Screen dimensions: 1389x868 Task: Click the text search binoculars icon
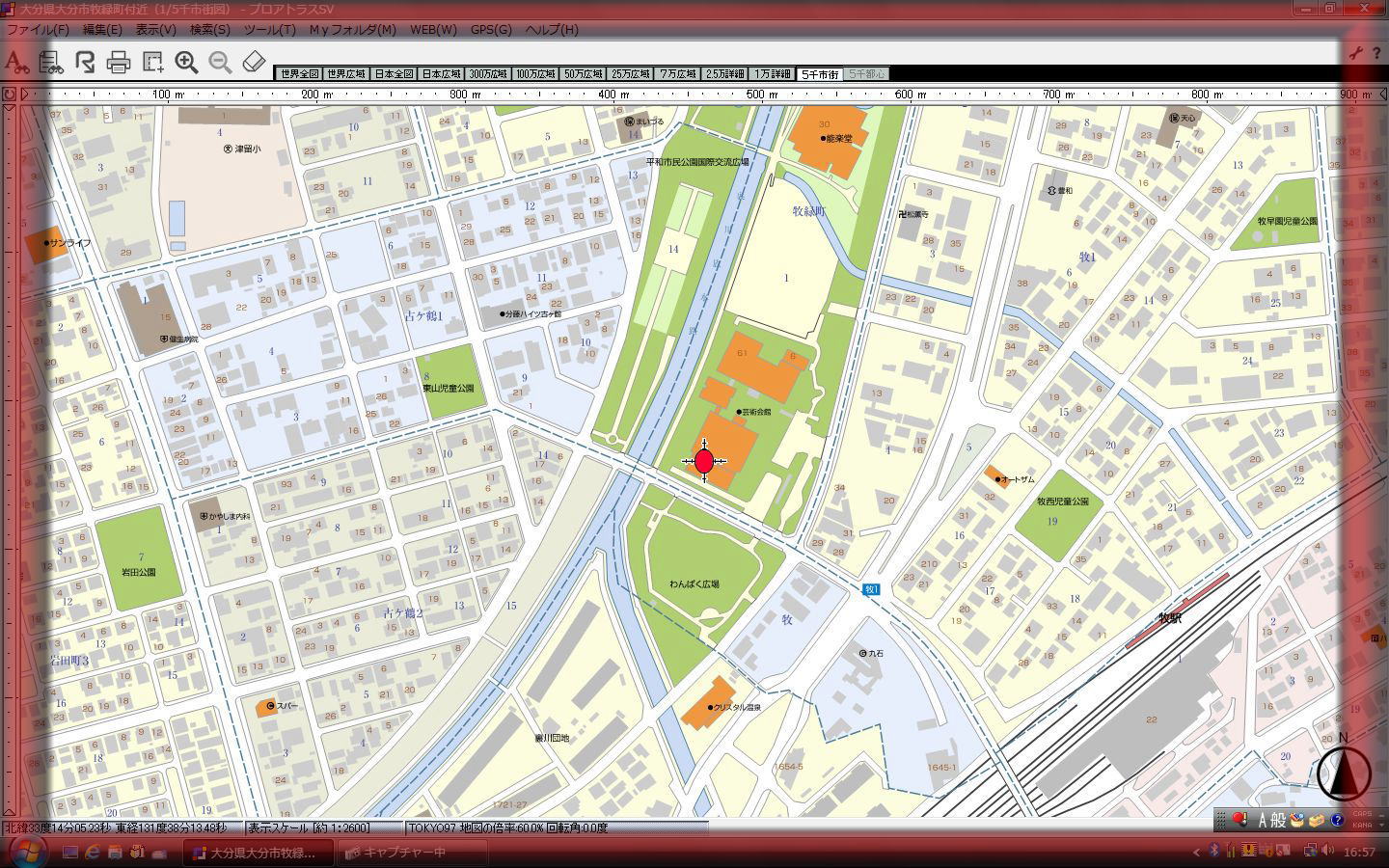tap(15, 63)
